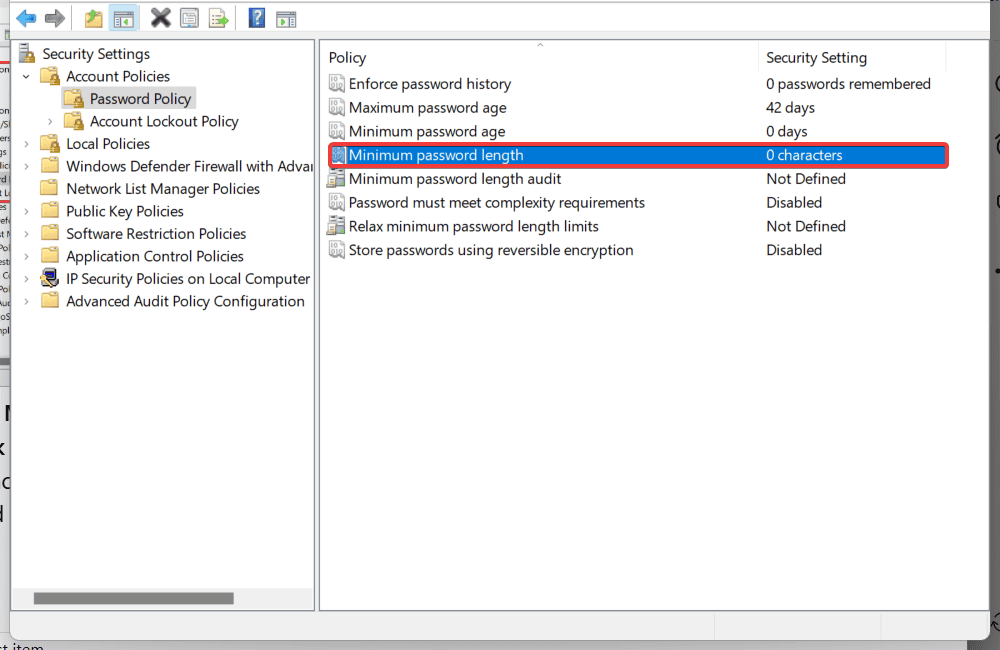
Task: Expand IP Security Policies node
Action: coord(26,279)
